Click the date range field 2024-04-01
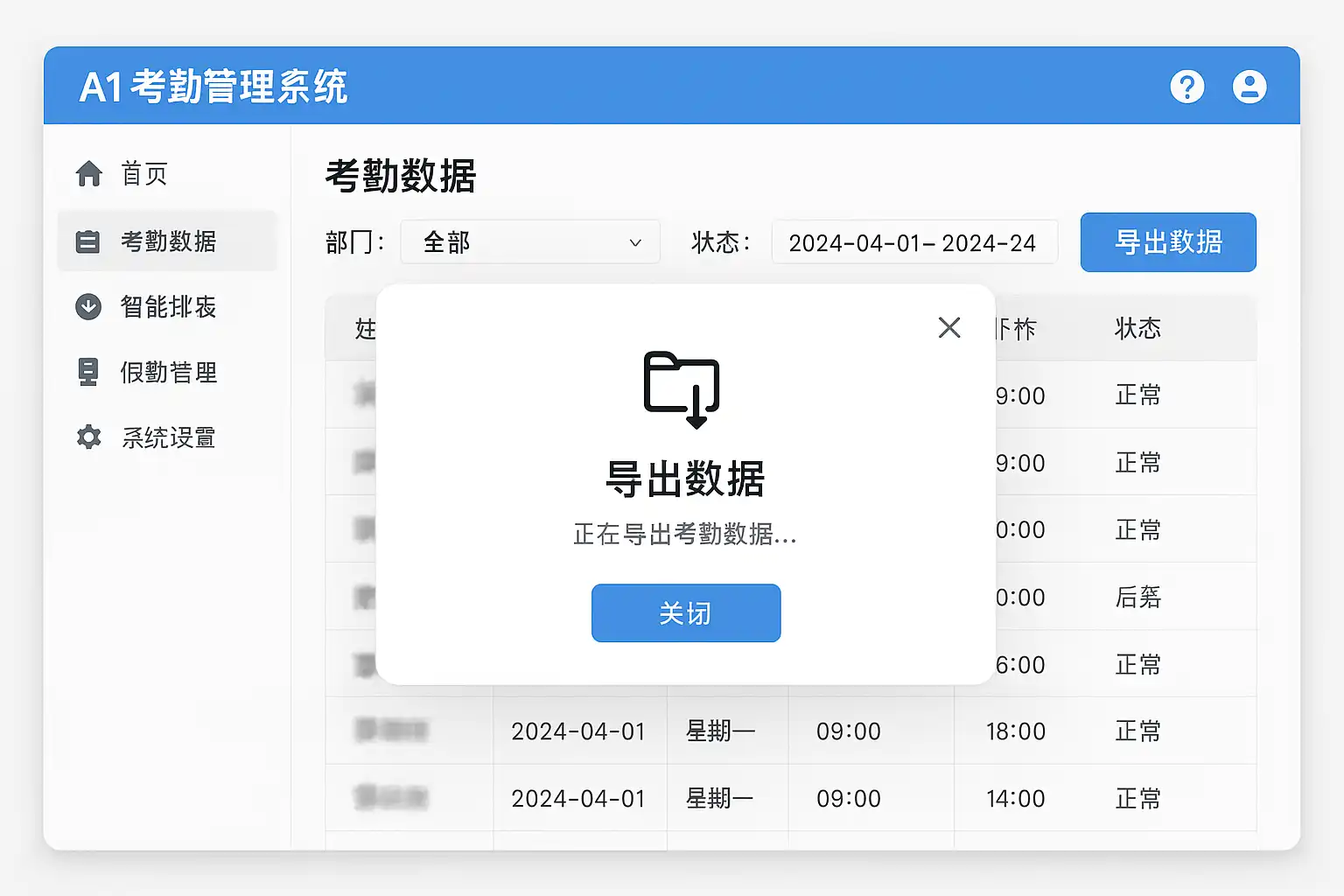Viewport: 1344px width, 896px height. [x=914, y=242]
